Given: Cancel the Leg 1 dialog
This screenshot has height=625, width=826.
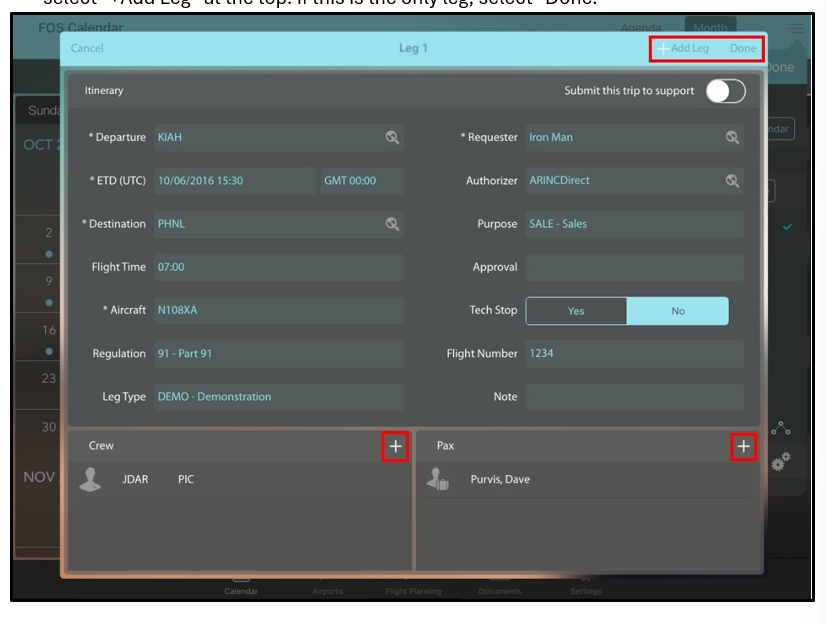Looking at the screenshot, I should [87, 48].
